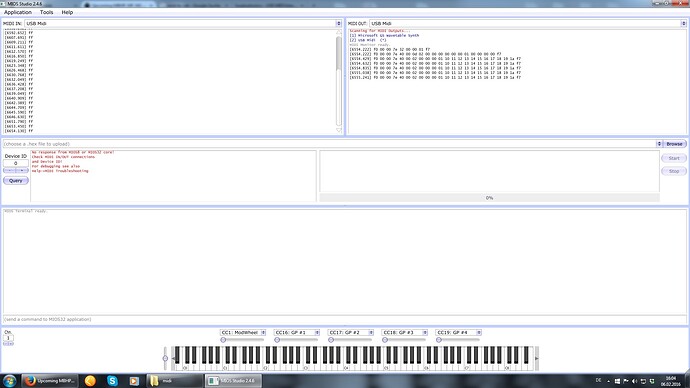Screen dimensions: 690x388
Task: Open the Firefox taskbar window
Action: click(50, 381)
